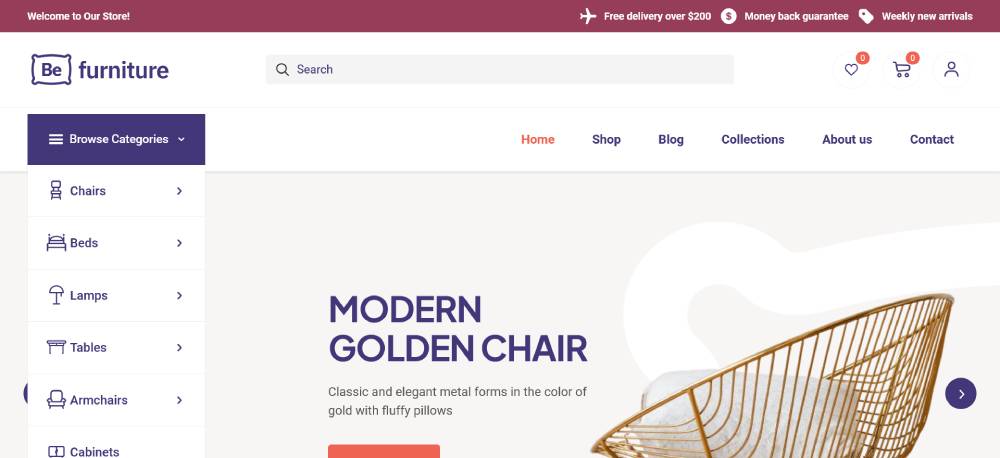The width and height of the screenshot is (1000, 458).
Task: Open the shopping cart icon
Action: [902, 70]
